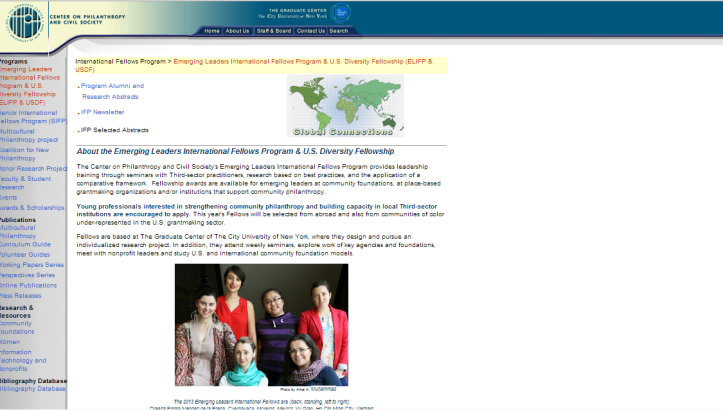Go to the Home menu item
Viewport: 723px width, 410px height.
pos(212,31)
